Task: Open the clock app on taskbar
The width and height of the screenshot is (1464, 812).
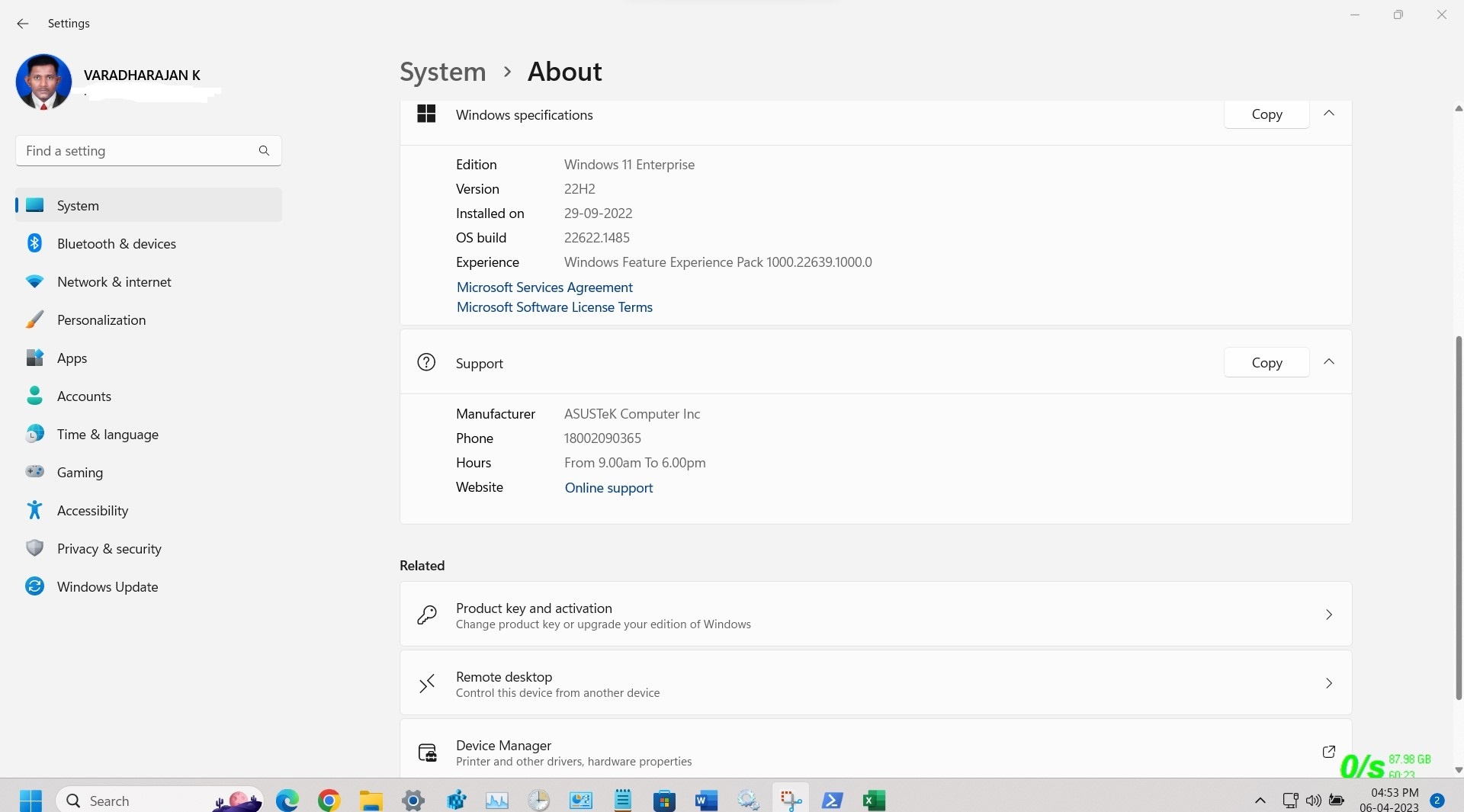Action: pos(539,801)
